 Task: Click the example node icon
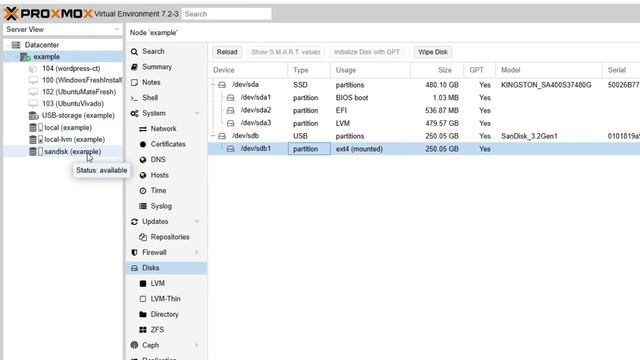click(x=25, y=57)
